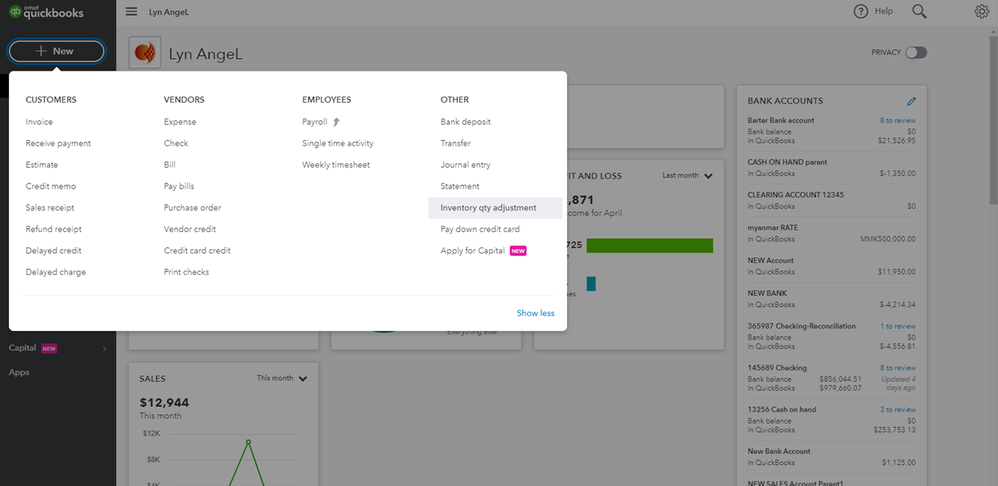This screenshot has height=486, width=998.
Task: Open the Sales This month dropdown
Action: pos(282,378)
